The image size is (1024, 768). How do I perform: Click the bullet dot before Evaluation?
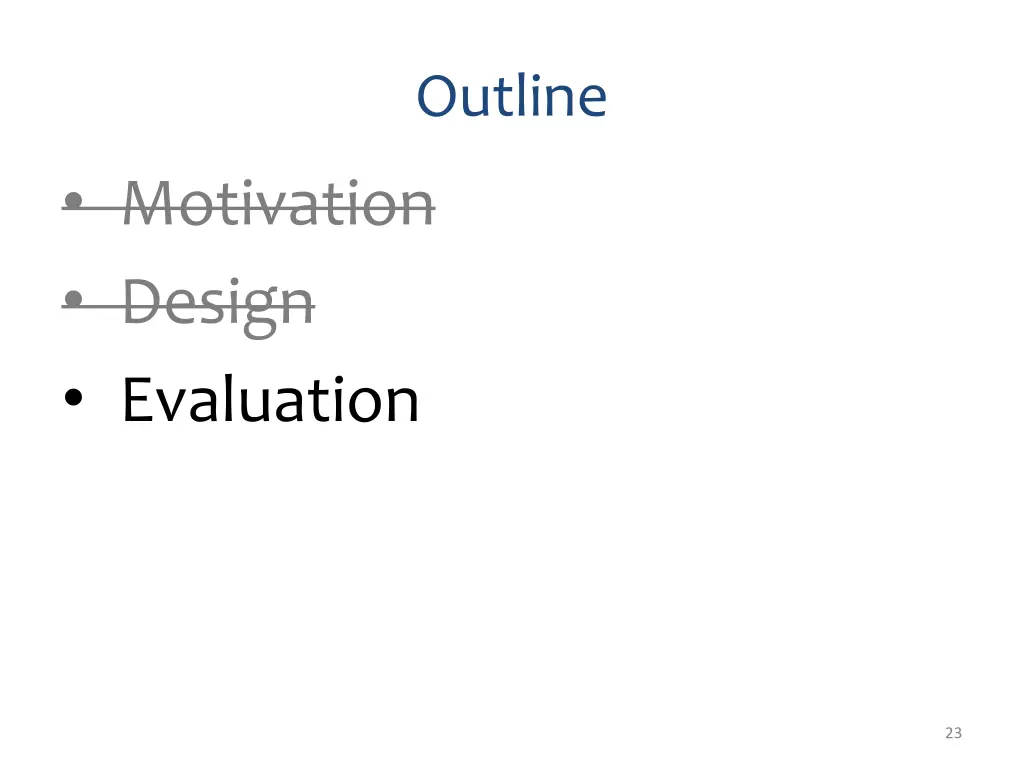point(74,397)
